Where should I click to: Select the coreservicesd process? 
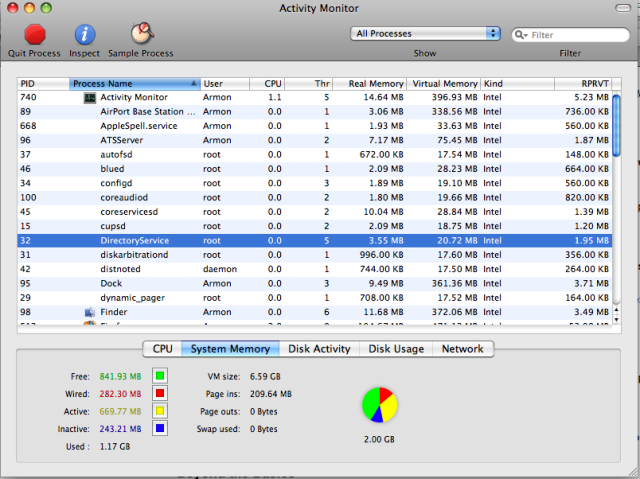pos(314,212)
